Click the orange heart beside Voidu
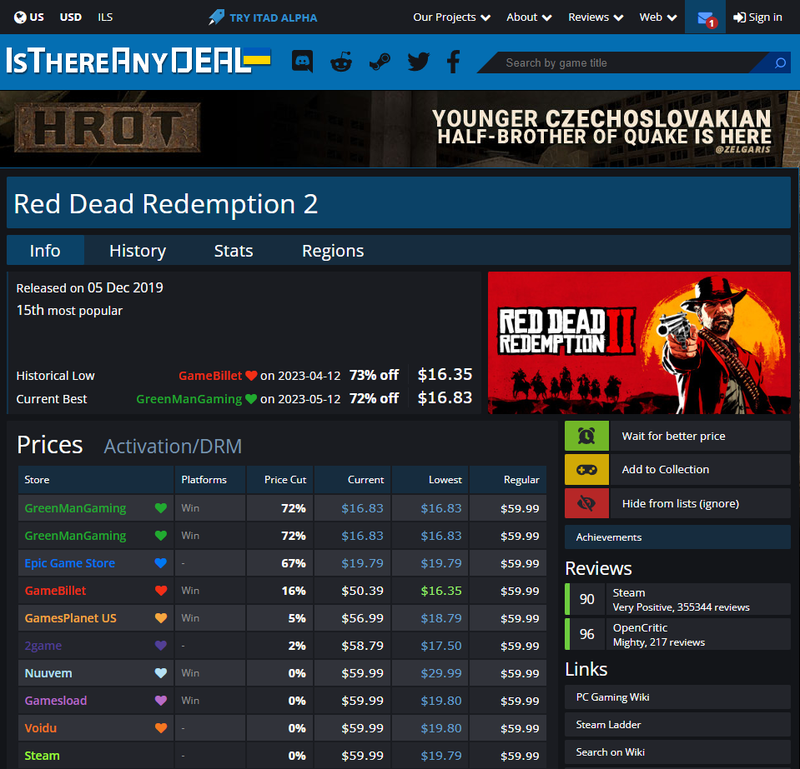Viewport: 800px width, 769px height. [161, 728]
